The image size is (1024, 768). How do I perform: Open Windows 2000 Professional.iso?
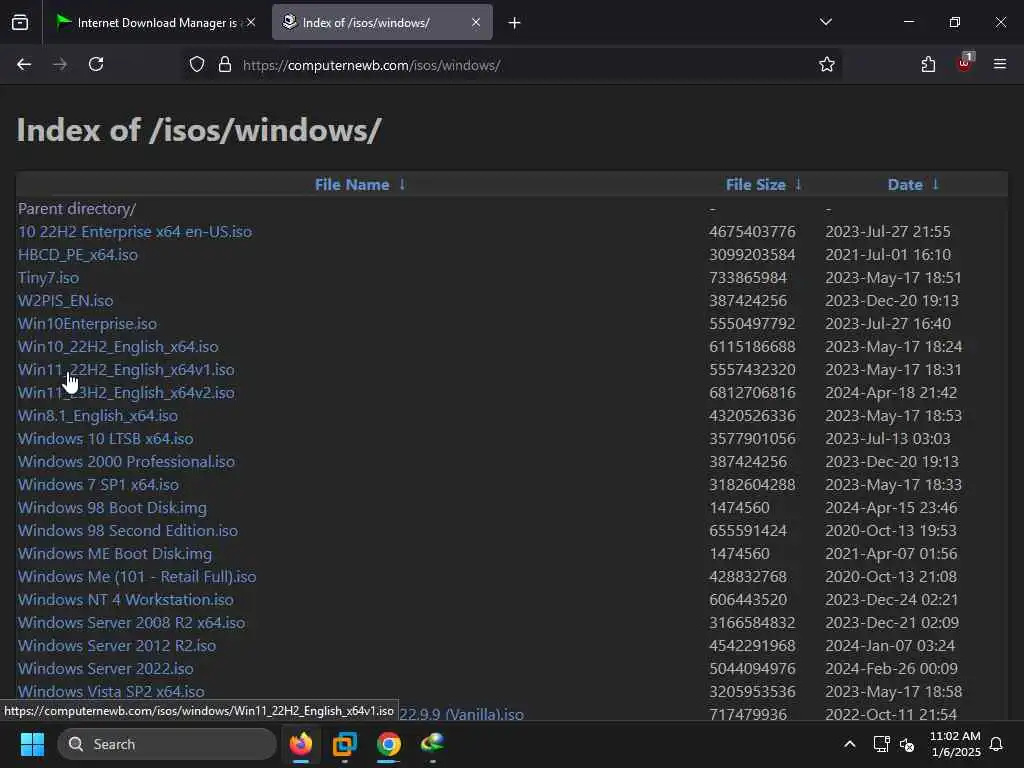point(126,462)
